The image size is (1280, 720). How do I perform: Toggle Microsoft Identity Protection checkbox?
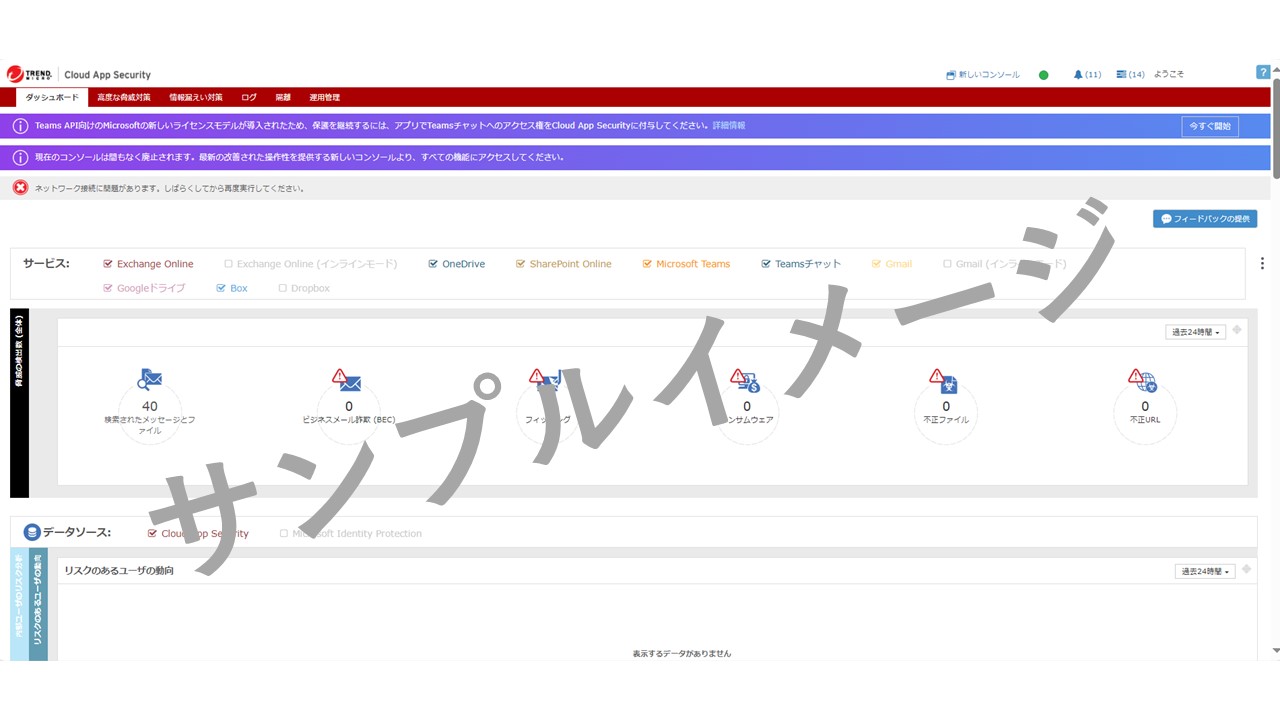pos(284,534)
